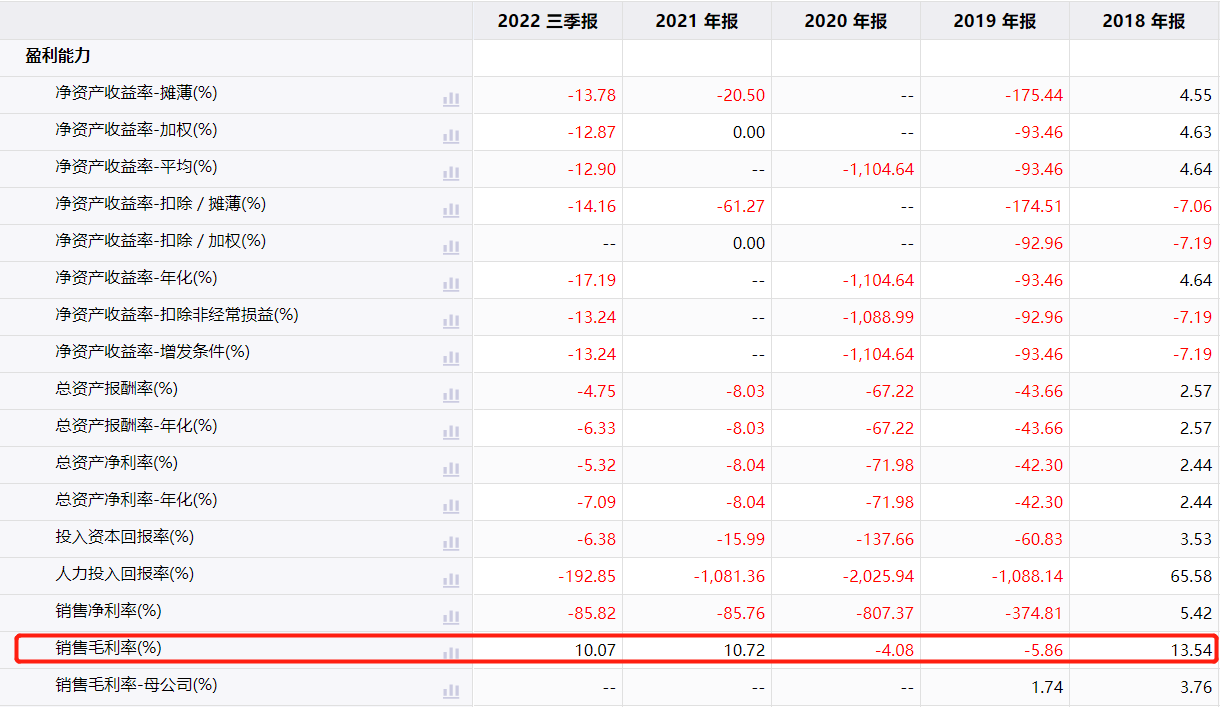
Task: Select the 2021 年报 column header
Action: tap(696, 21)
